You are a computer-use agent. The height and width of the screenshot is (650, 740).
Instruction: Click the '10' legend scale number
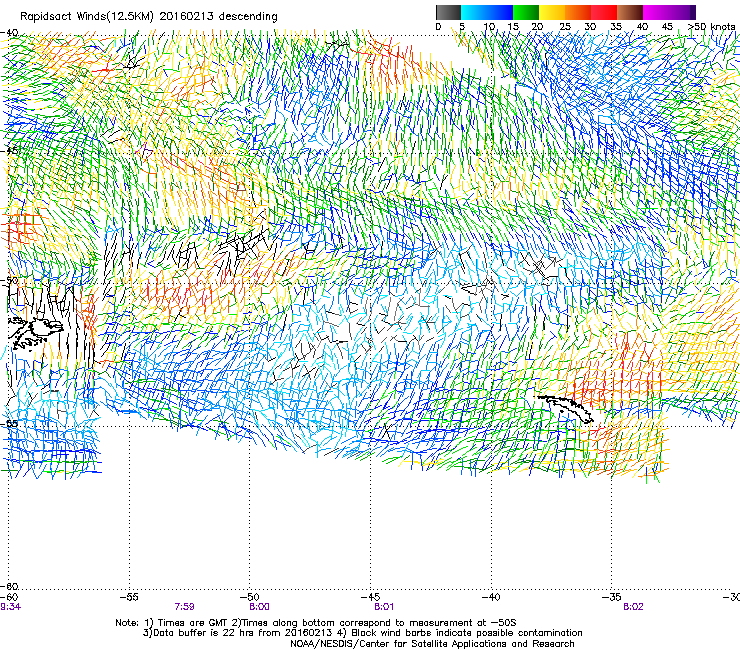point(489,27)
